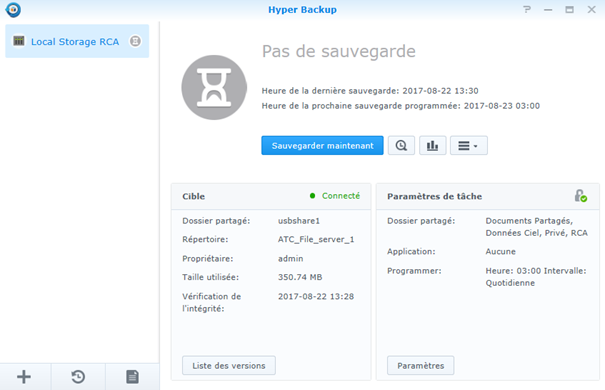Open Liste des versions
Screen dimensions: 605x390
pos(229,365)
